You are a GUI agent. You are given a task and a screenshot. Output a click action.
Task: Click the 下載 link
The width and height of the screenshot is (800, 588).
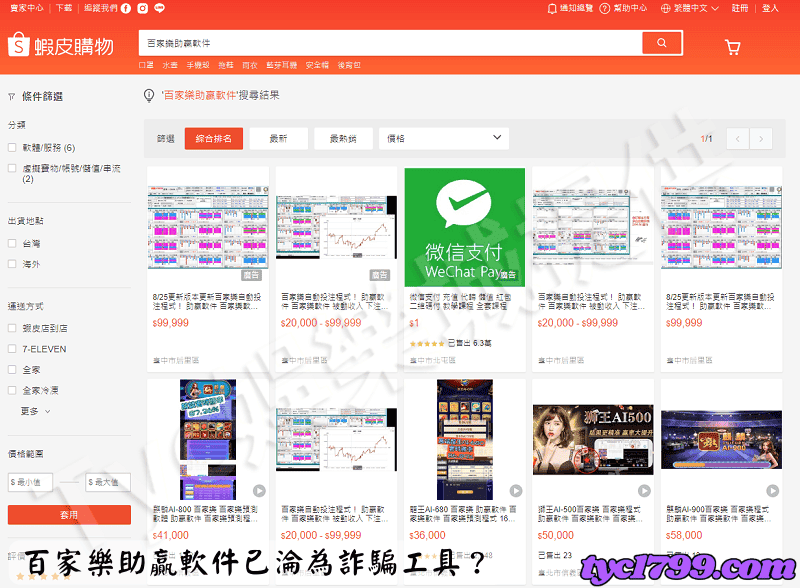tap(64, 8)
